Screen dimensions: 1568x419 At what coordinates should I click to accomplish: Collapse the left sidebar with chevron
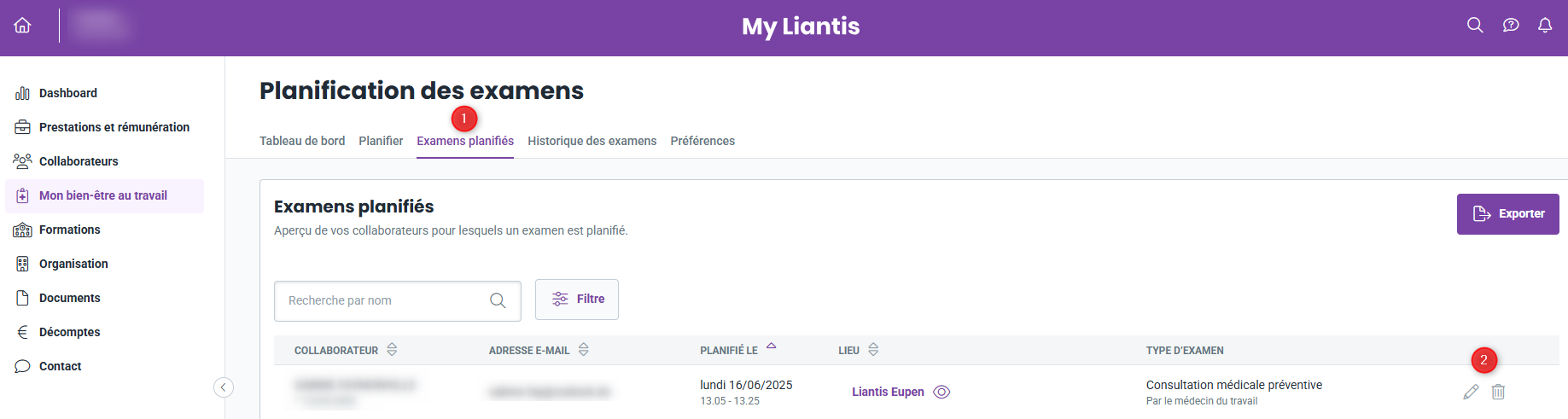pyautogui.click(x=223, y=387)
